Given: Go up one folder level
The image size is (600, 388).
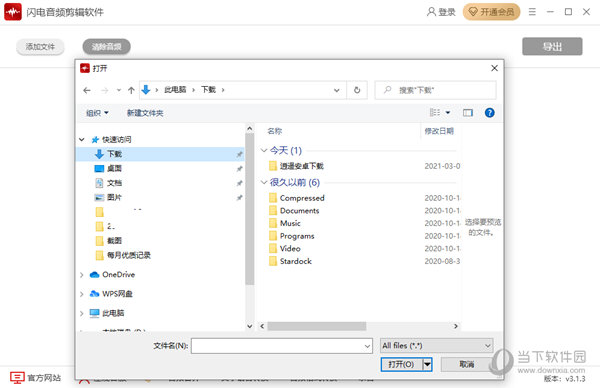Looking at the screenshot, I should pyautogui.click(x=131, y=90).
